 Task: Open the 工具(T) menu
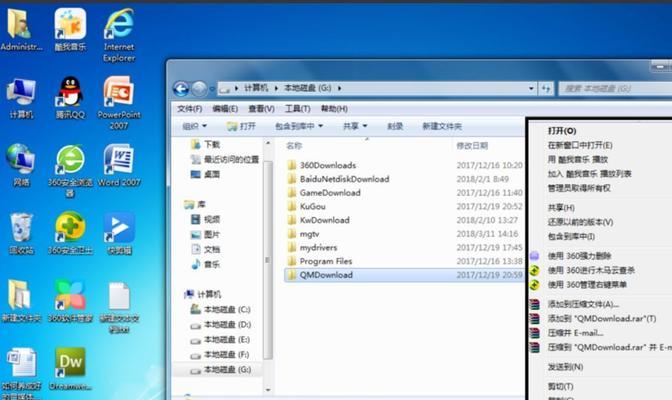[297, 109]
